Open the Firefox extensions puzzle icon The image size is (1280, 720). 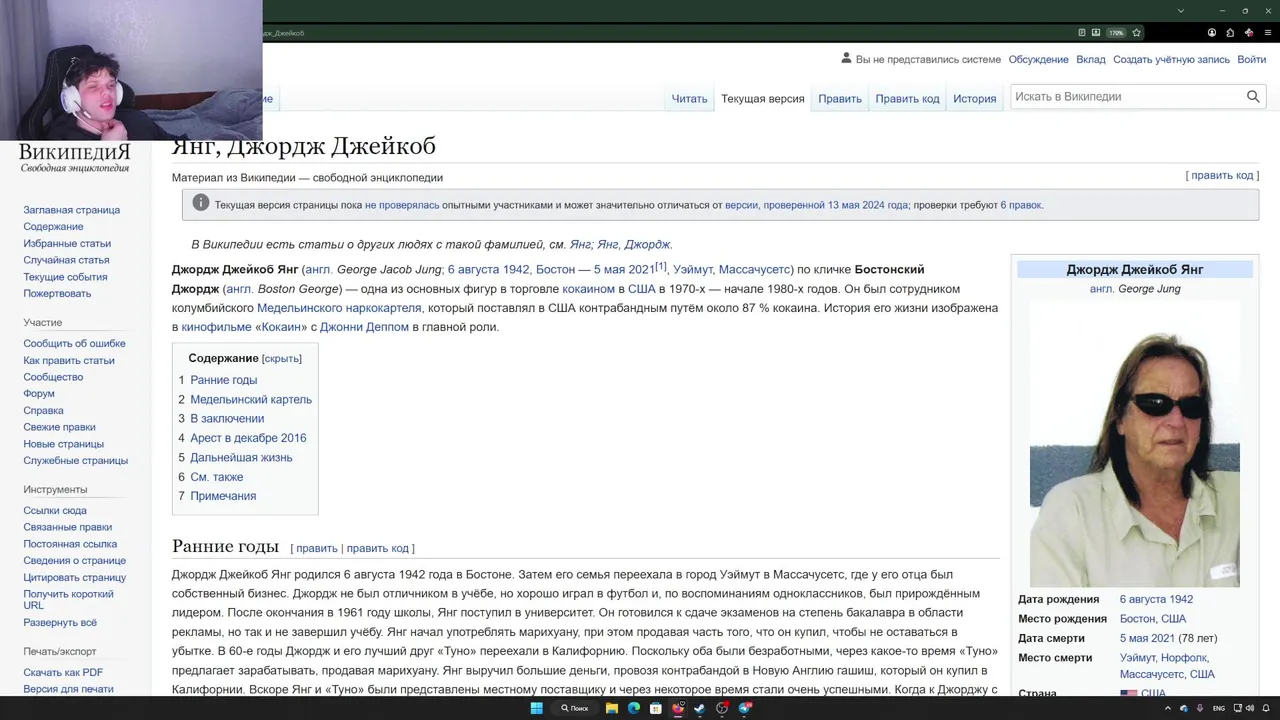pyautogui.click(x=1230, y=33)
